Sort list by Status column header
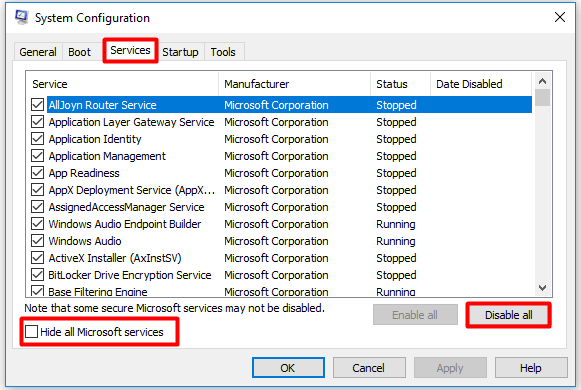Viewport: 581px width, 390px height. coord(401,84)
